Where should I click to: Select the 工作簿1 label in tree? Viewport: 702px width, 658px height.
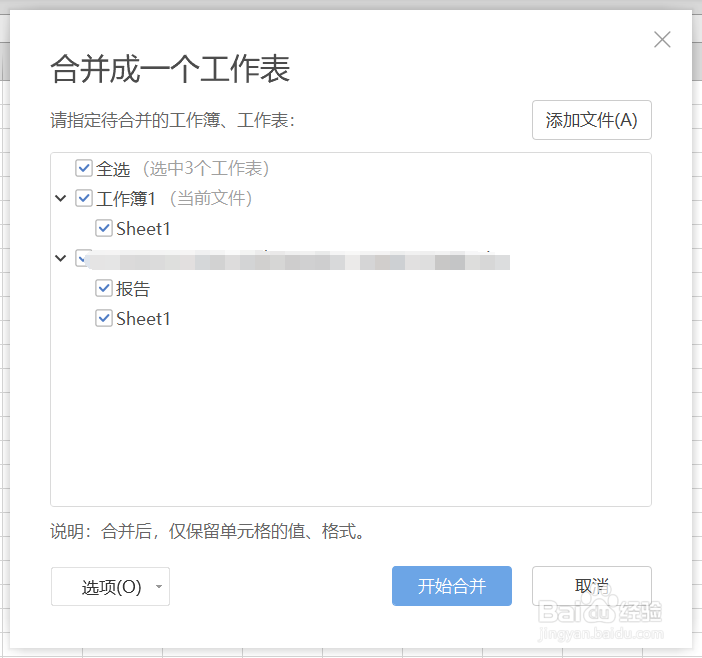coord(126,198)
